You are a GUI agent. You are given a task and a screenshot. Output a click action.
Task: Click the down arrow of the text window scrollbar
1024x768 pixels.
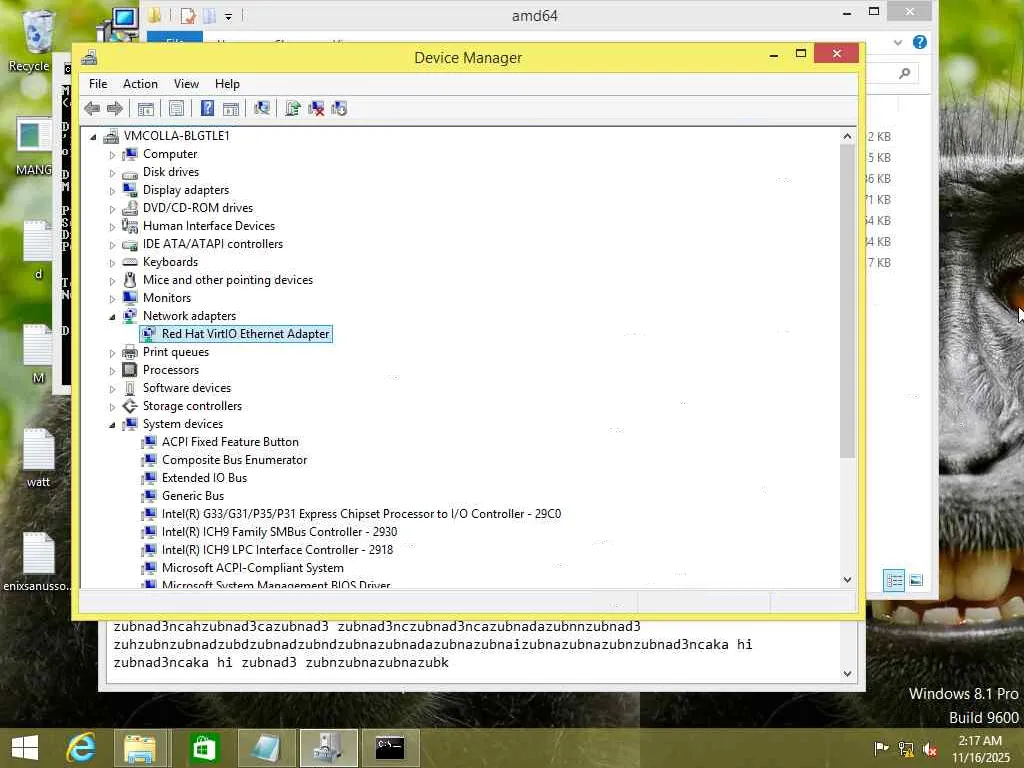coord(847,673)
